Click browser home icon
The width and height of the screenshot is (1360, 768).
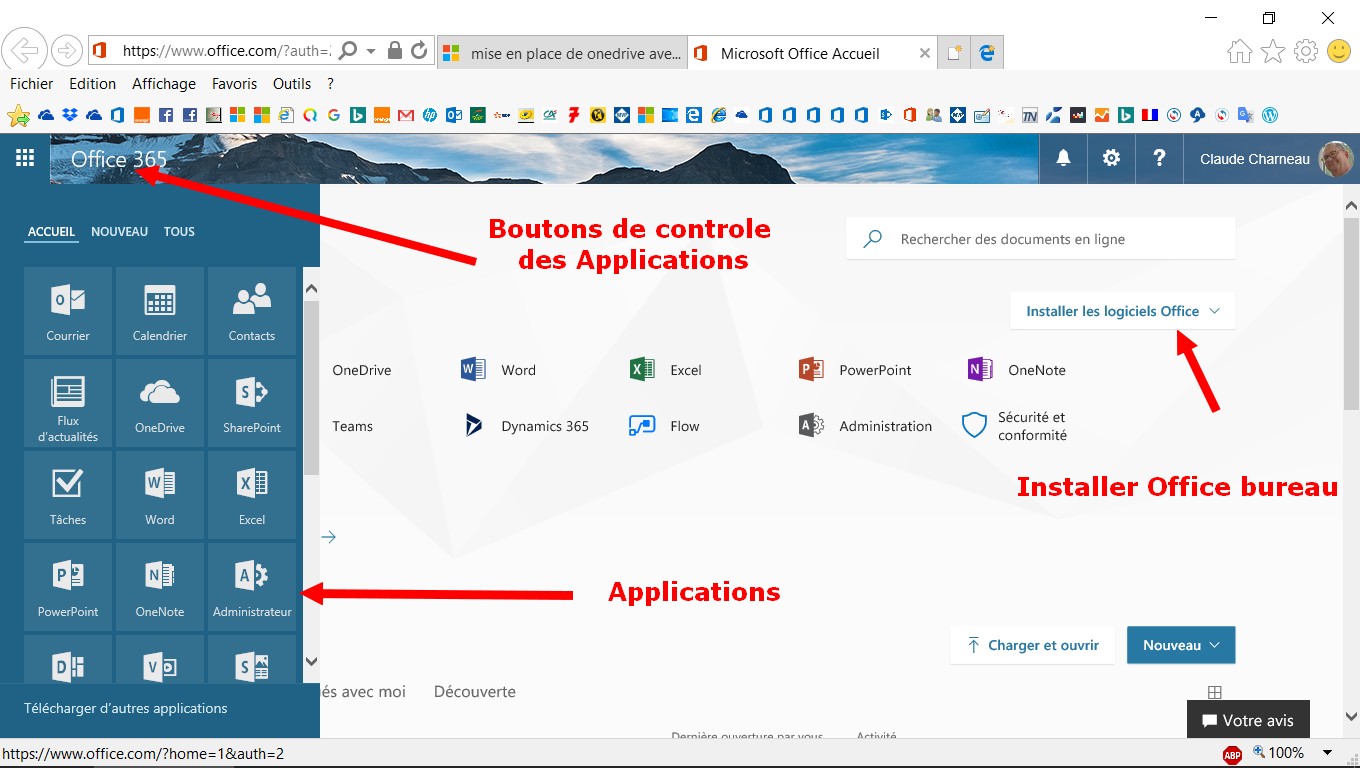pyautogui.click(x=1240, y=51)
